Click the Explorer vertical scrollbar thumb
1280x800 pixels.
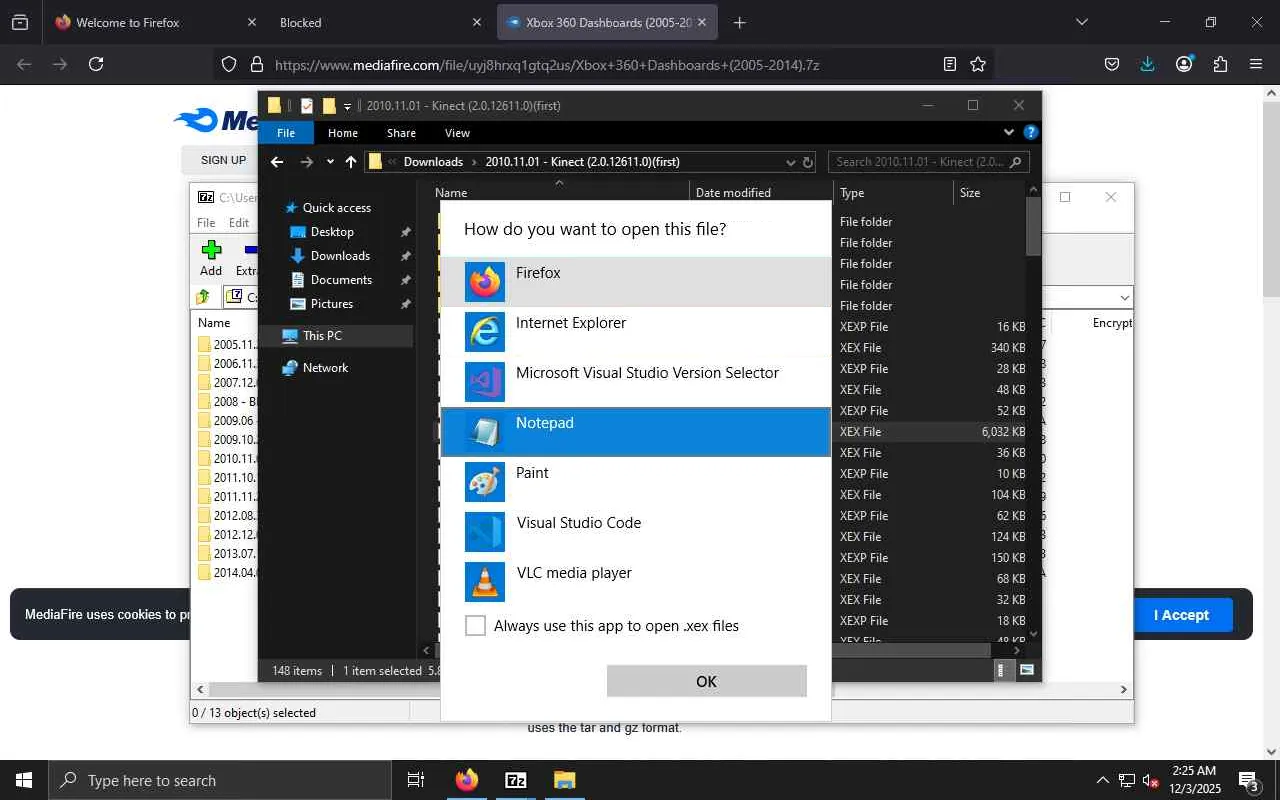(1034, 227)
